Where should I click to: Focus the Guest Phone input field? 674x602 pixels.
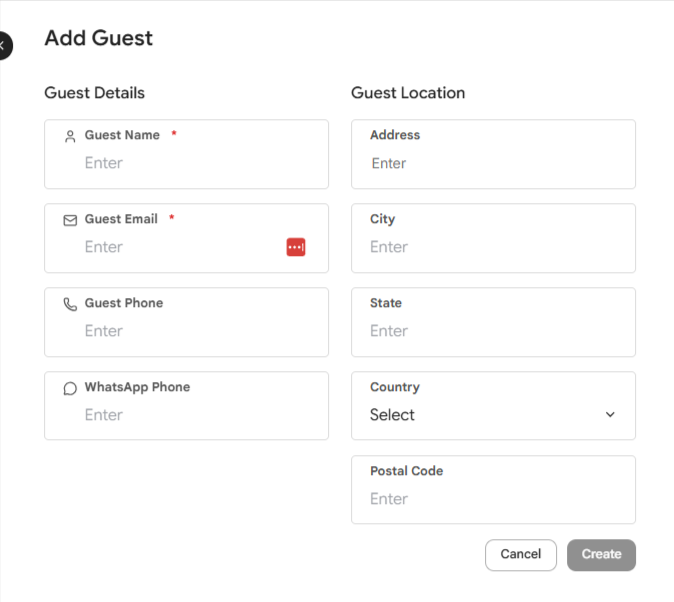coord(187,322)
